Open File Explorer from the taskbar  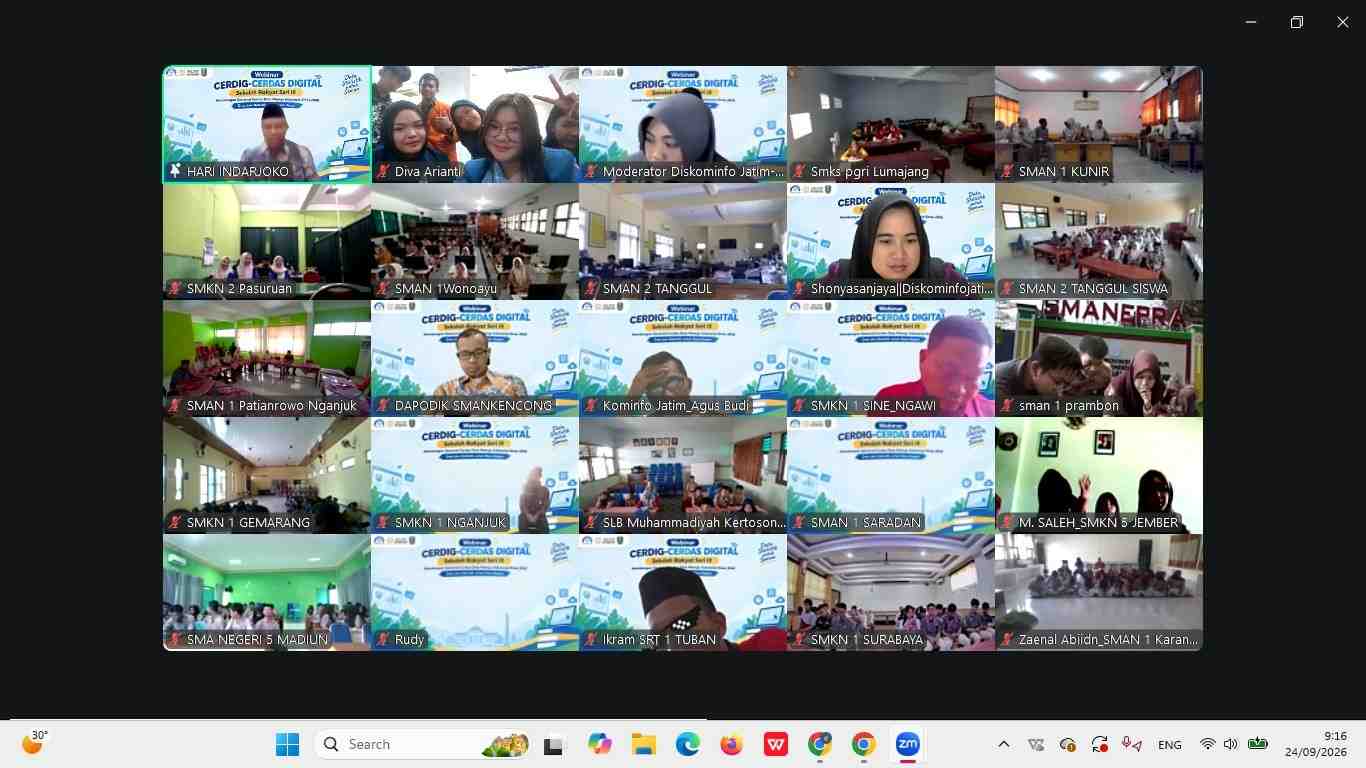tap(643, 744)
